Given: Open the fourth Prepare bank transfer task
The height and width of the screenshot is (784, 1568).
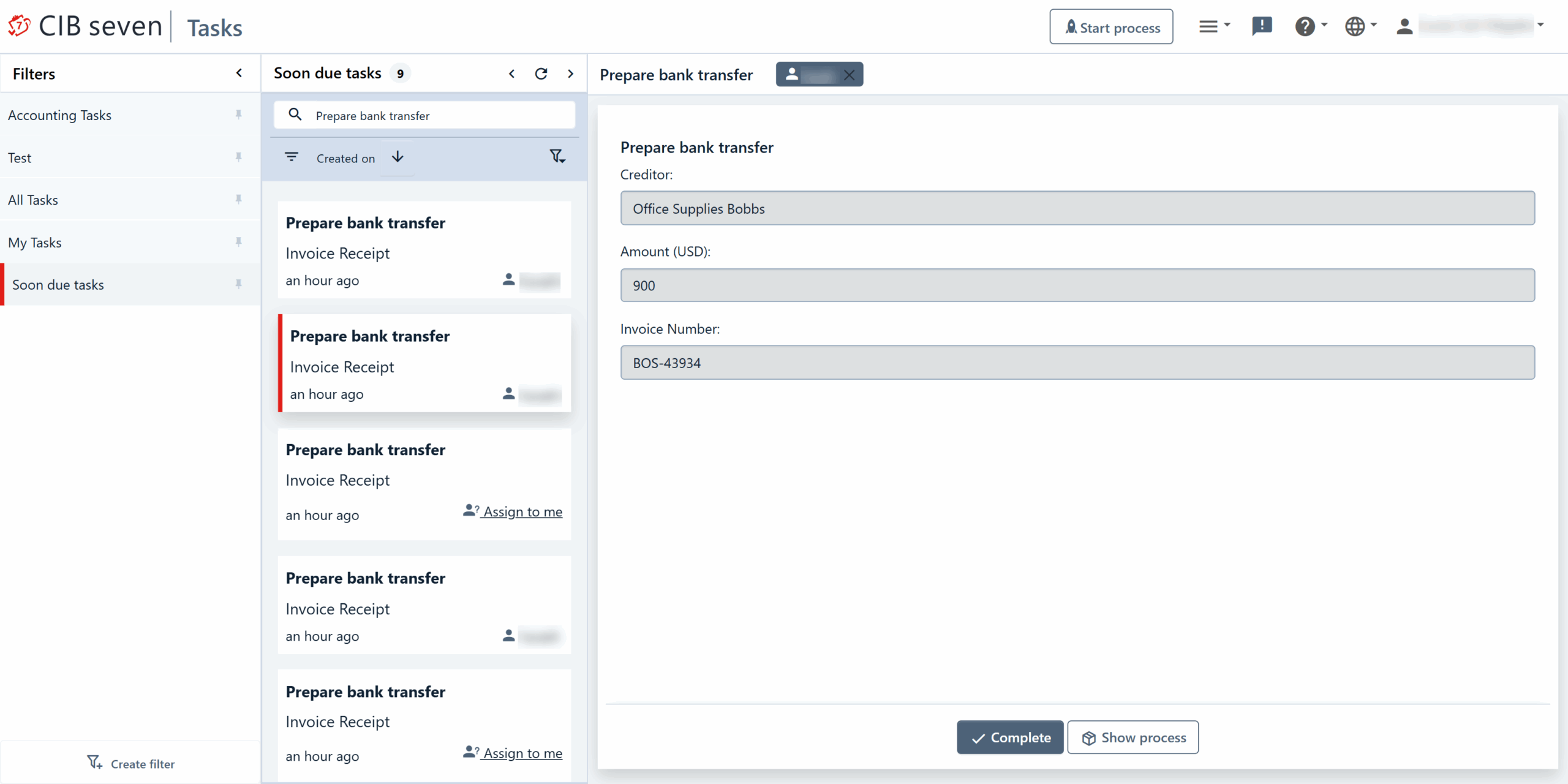Looking at the screenshot, I should [424, 605].
